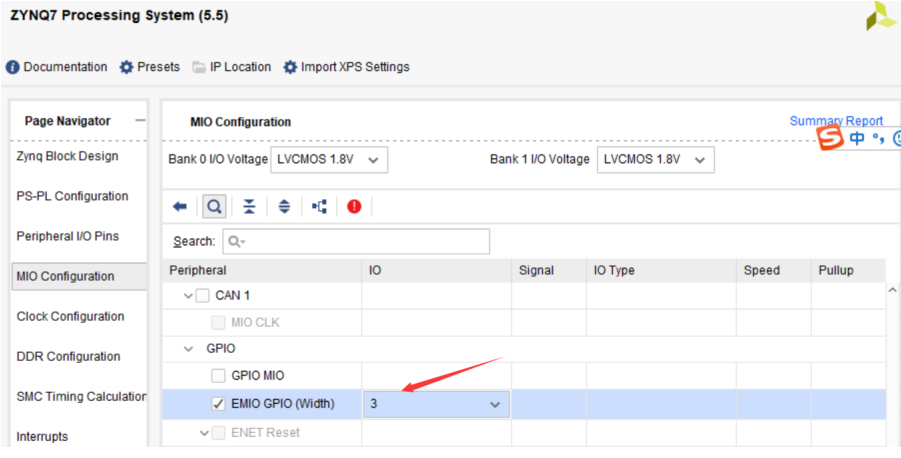Image resolution: width=901 pixels, height=458 pixels.
Task: Open DDR Configuration page
Action: [68, 357]
